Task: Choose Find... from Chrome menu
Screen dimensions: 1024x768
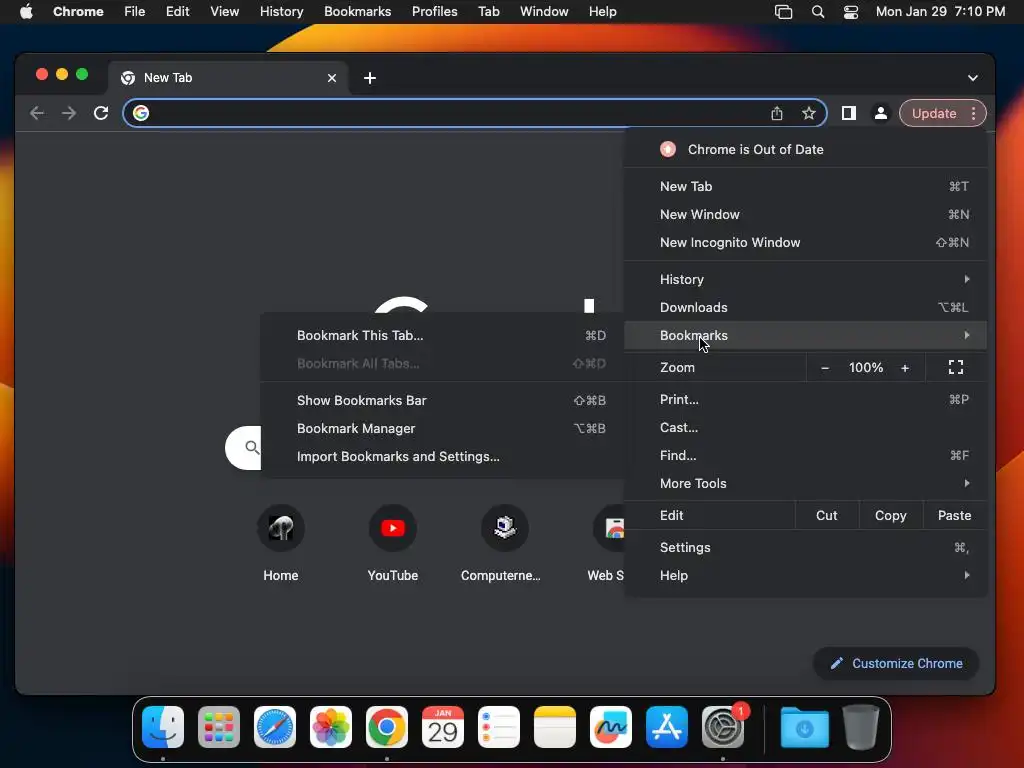Action: (x=806, y=456)
